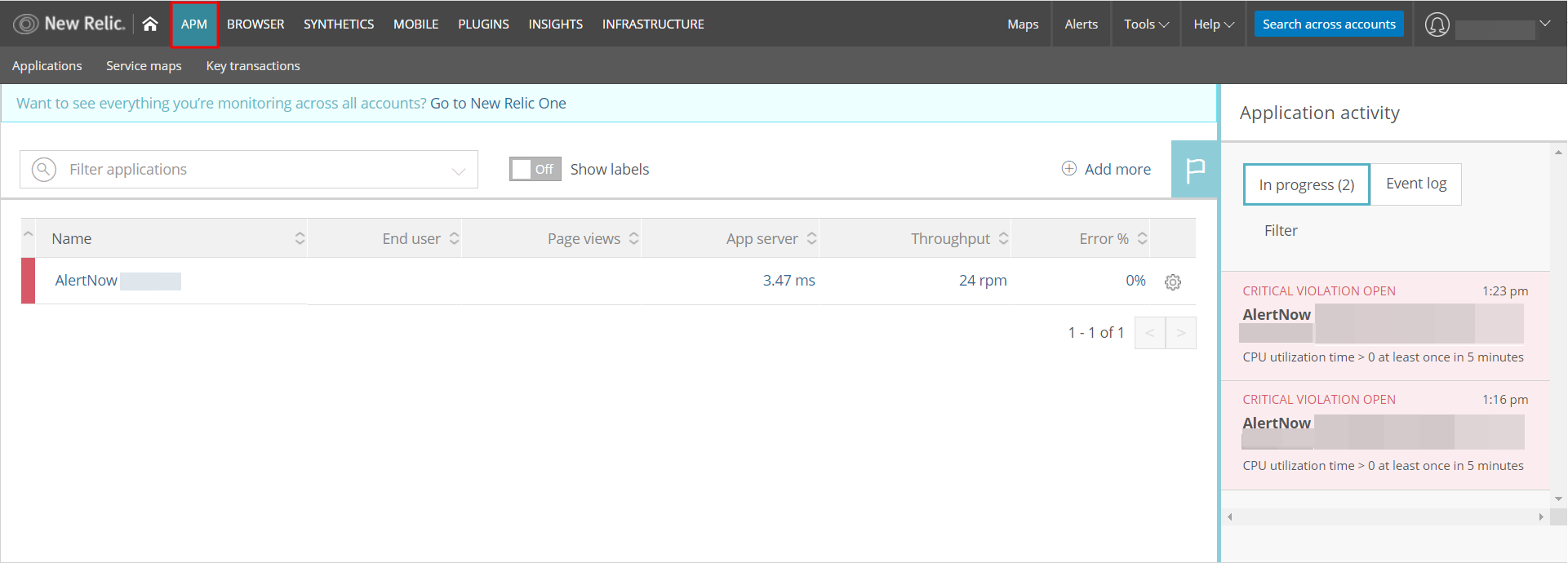The width and height of the screenshot is (1568, 563).
Task: Toggle the Show labels switch on
Action: pyautogui.click(x=535, y=170)
